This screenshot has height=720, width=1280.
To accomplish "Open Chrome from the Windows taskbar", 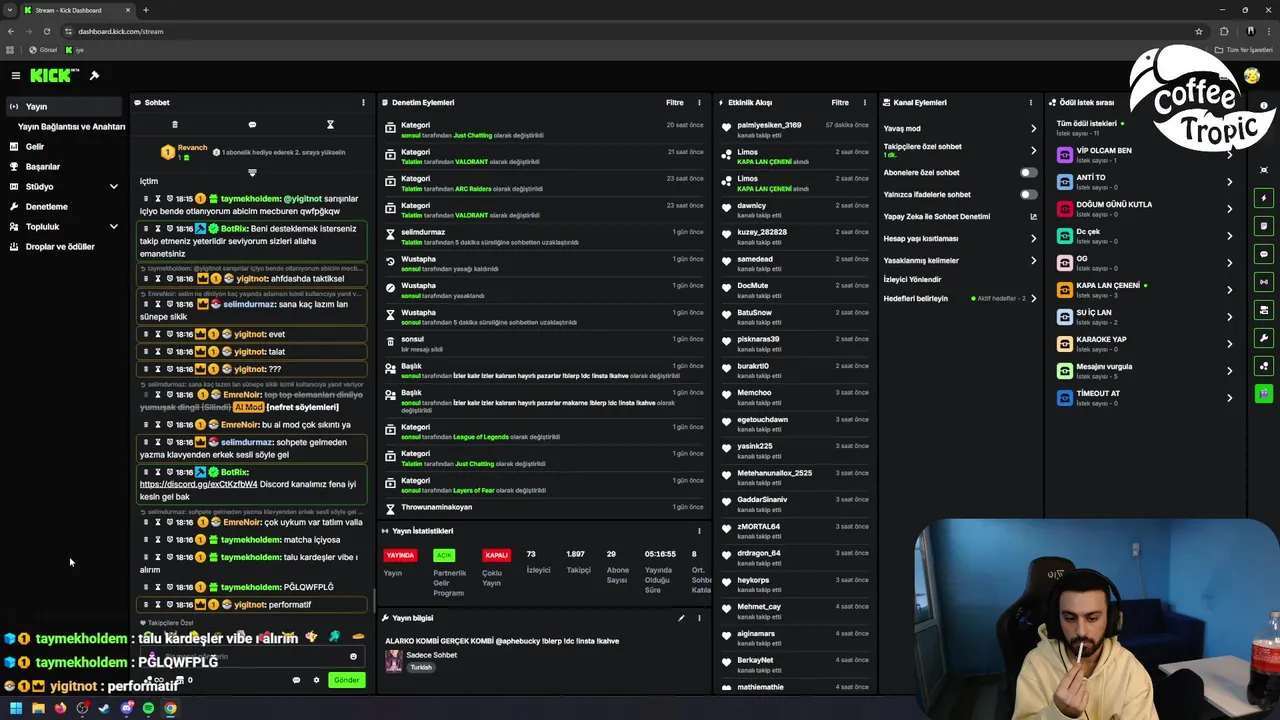I will pyautogui.click(x=170, y=708).
